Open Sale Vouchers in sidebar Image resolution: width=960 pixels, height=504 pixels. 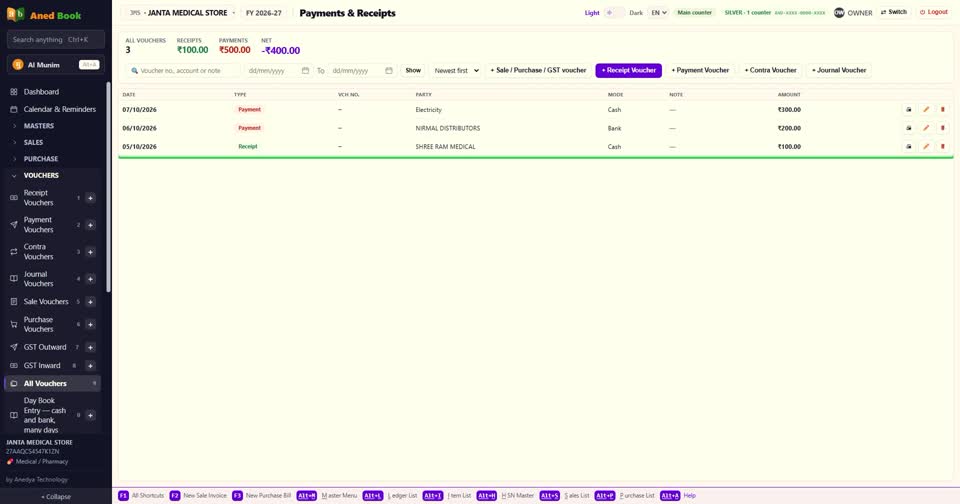click(46, 301)
